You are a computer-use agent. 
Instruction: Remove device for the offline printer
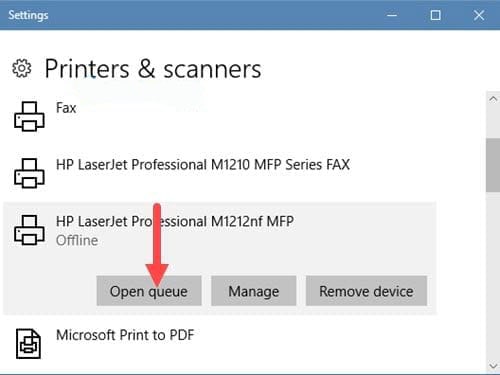pyautogui.click(x=366, y=291)
